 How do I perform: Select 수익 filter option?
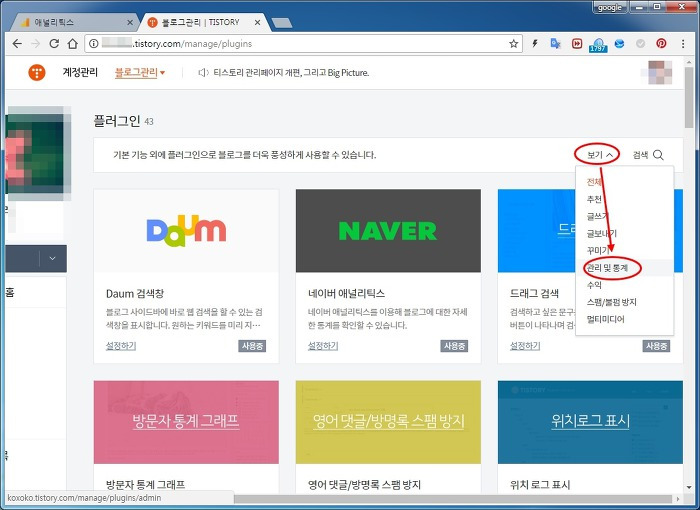[594, 285]
